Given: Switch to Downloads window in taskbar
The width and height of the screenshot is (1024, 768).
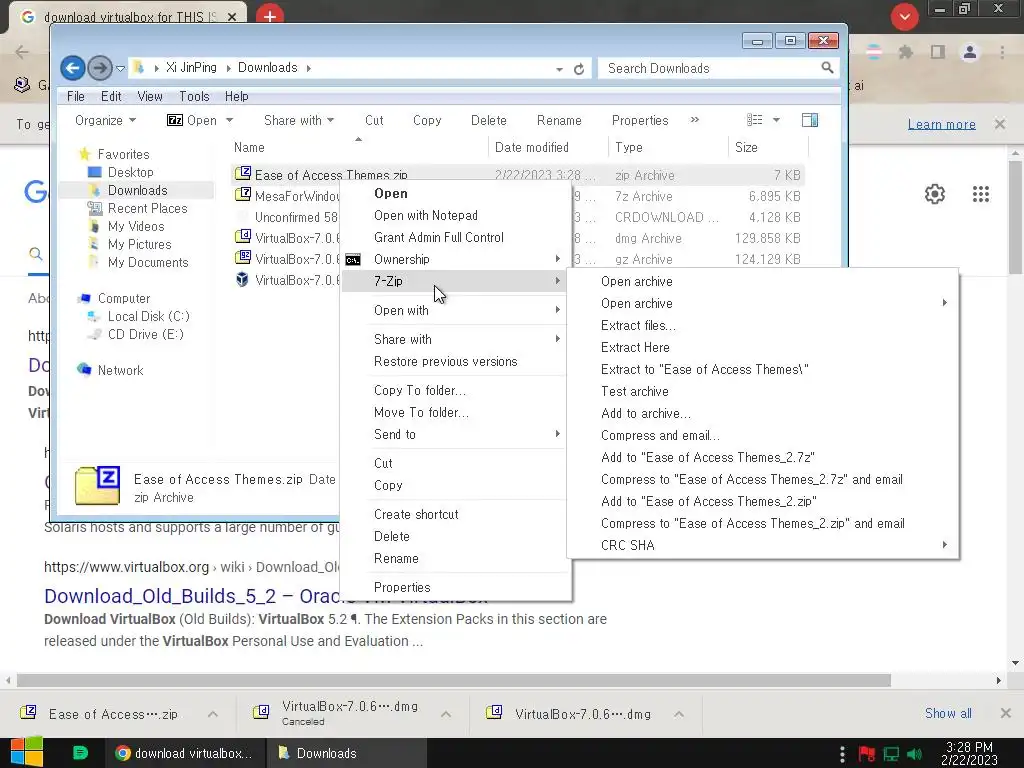Looking at the screenshot, I should pyautogui.click(x=346, y=753).
